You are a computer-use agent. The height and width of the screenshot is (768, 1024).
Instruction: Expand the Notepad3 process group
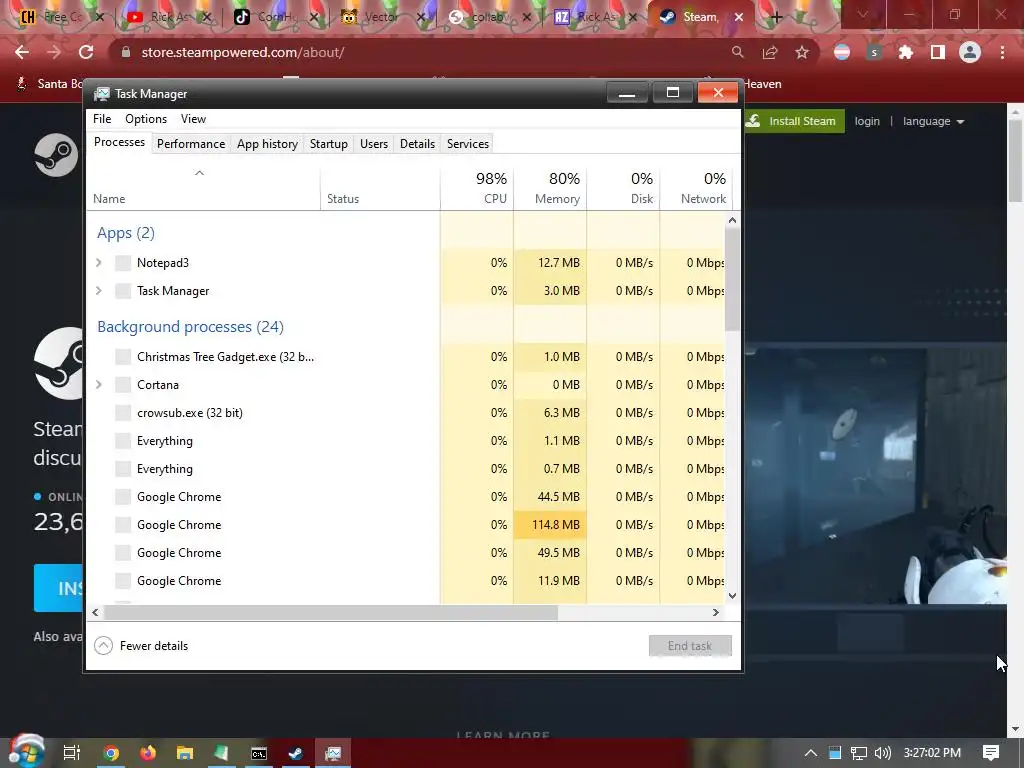pos(99,263)
